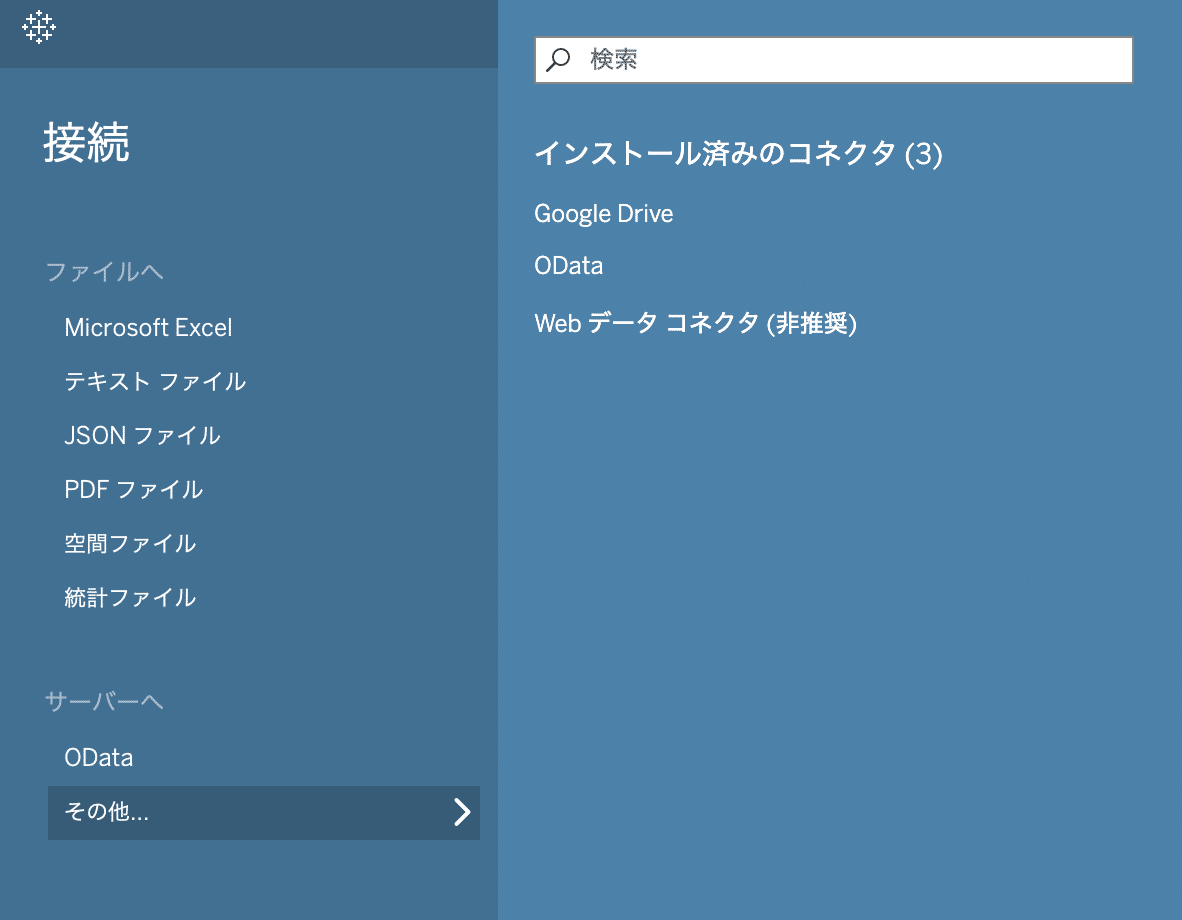Open PDF ファイル connection
1182x920 pixels.
[133, 489]
